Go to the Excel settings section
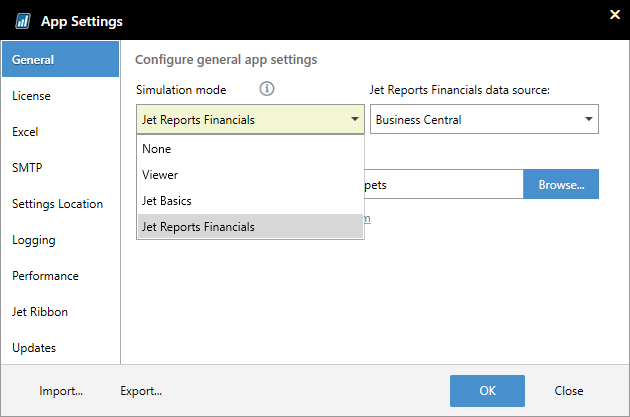 [60, 132]
